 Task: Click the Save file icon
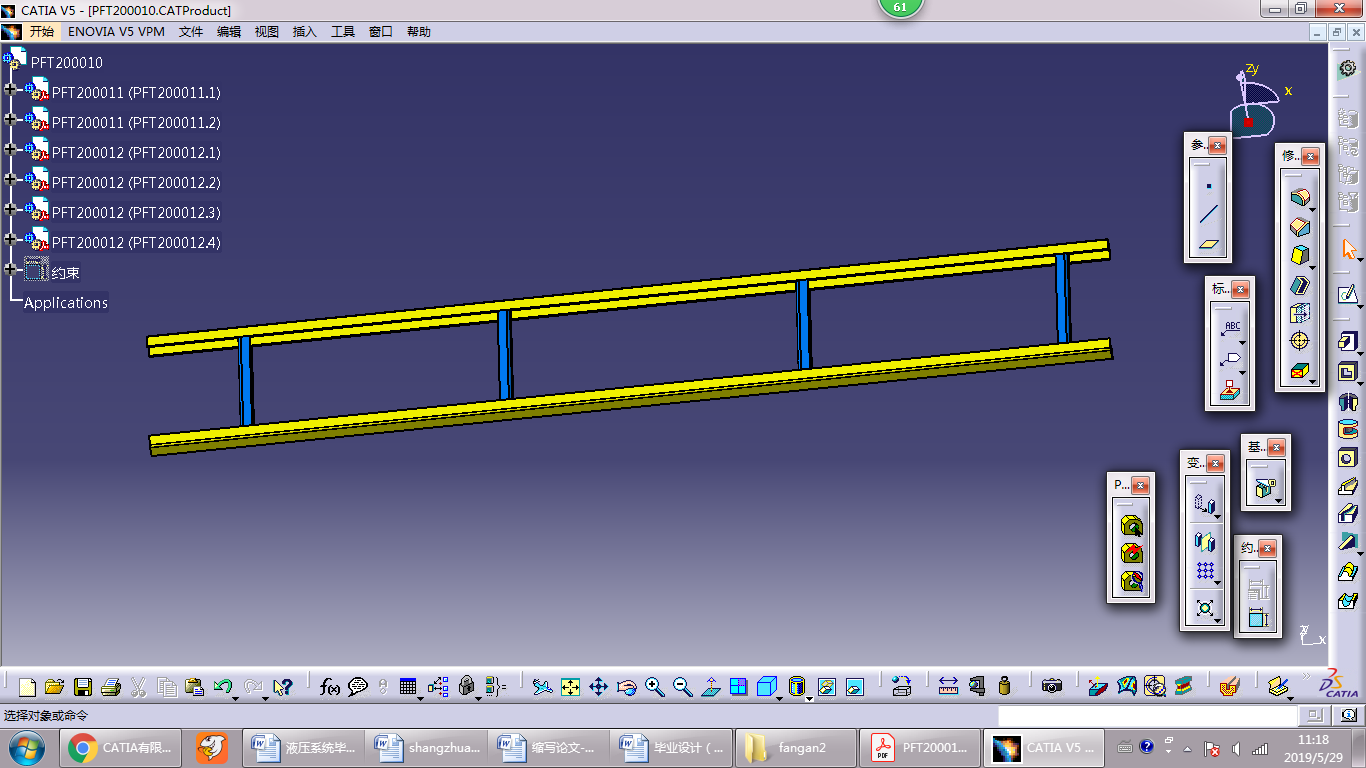83,687
